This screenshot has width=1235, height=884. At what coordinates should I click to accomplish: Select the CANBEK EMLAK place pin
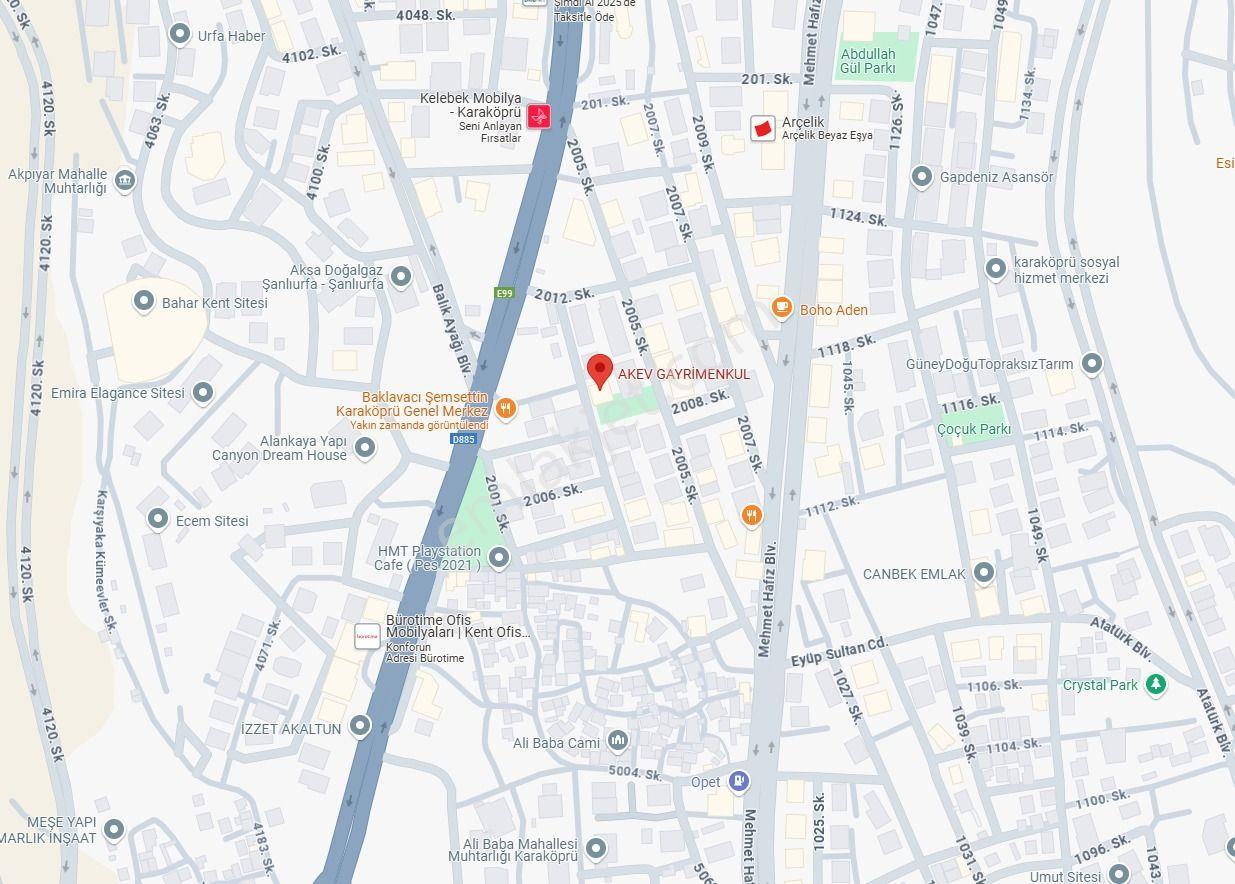[984, 573]
